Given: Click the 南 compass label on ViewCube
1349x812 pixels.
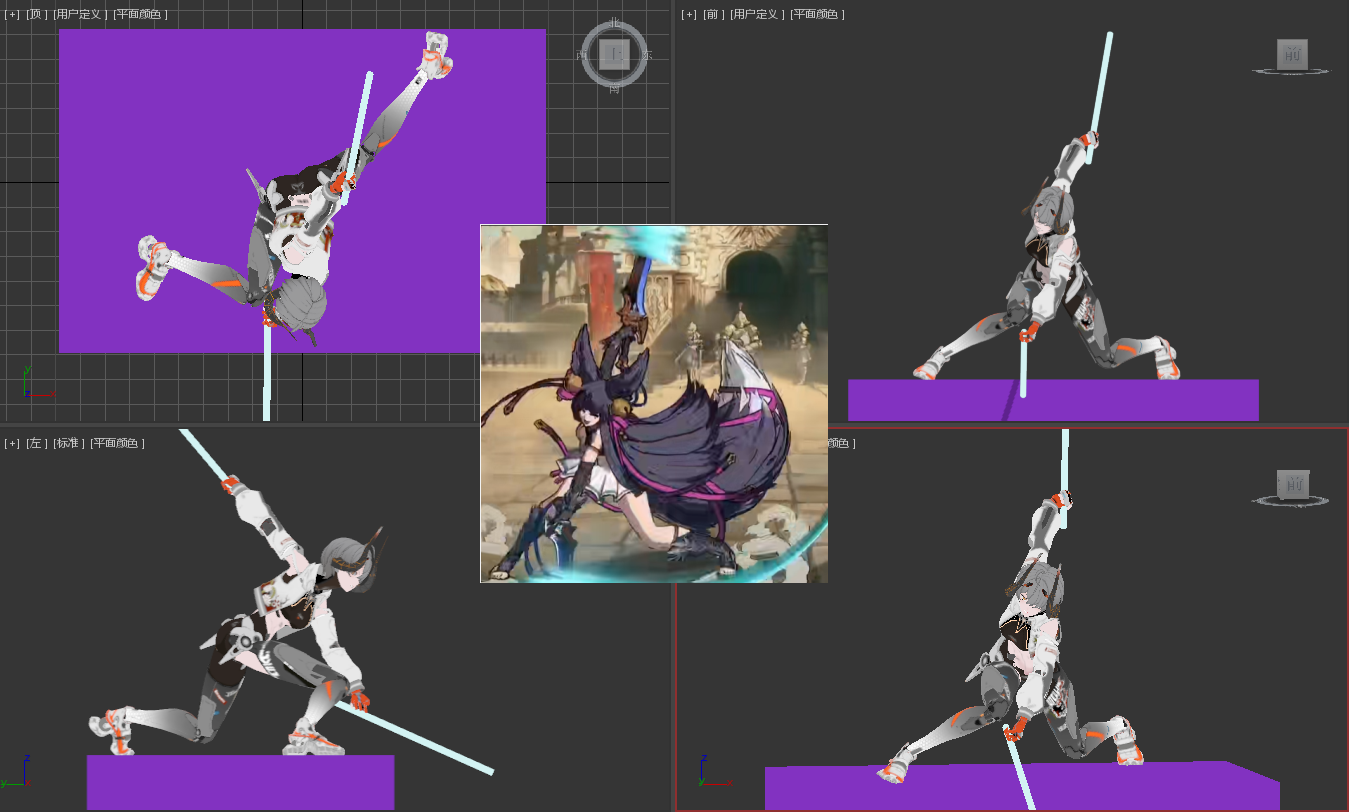Looking at the screenshot, I should coord(614,89).
